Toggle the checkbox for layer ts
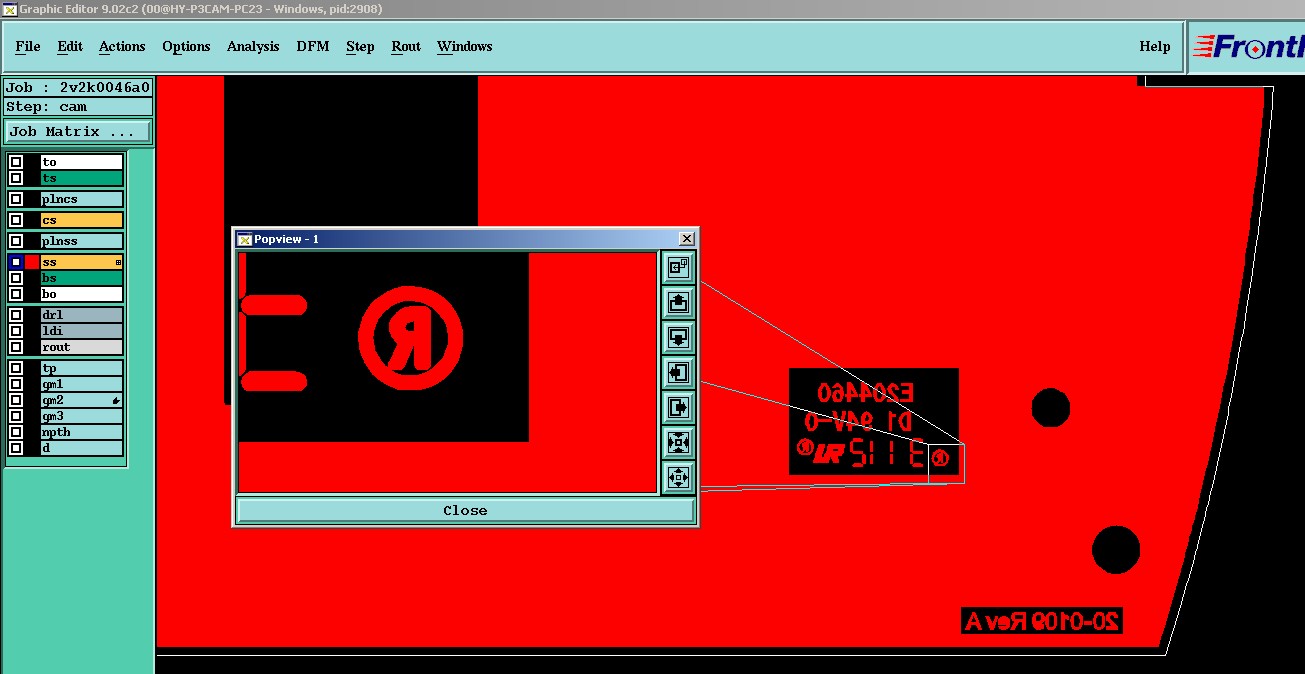The width and height of the screenshot is (1305, 674). [x=16, y=178]
